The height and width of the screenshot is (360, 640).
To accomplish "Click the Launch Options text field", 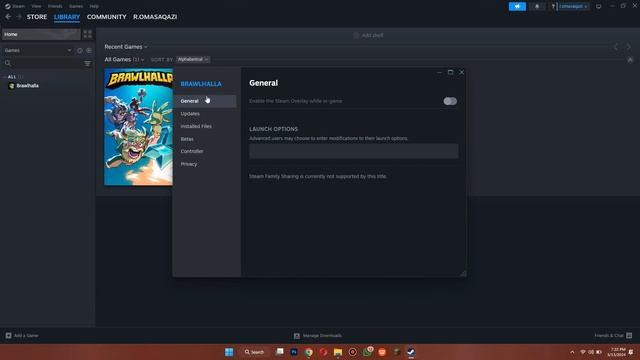I will (x=354, y=151).
